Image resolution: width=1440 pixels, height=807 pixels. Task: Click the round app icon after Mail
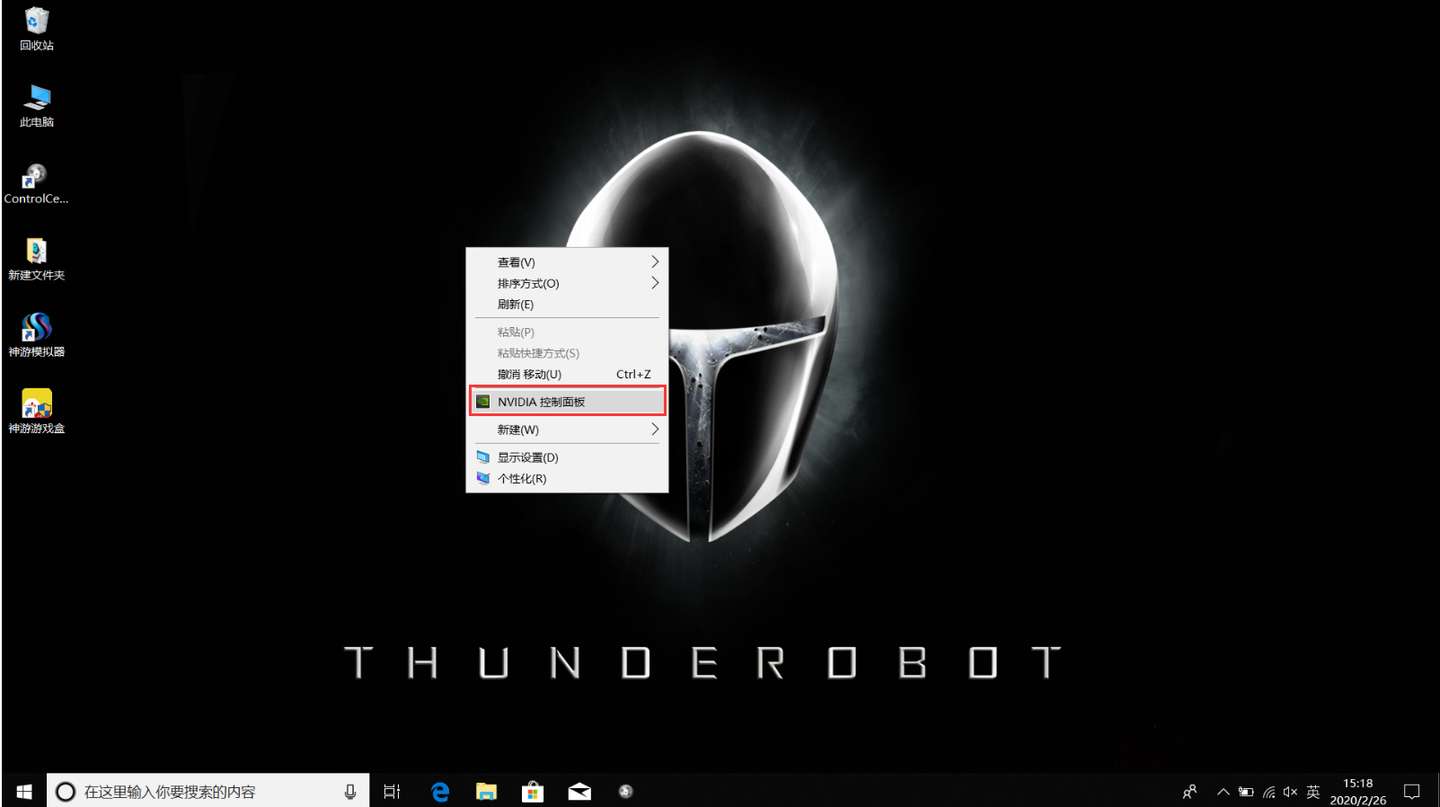click(x=626, y=791)
